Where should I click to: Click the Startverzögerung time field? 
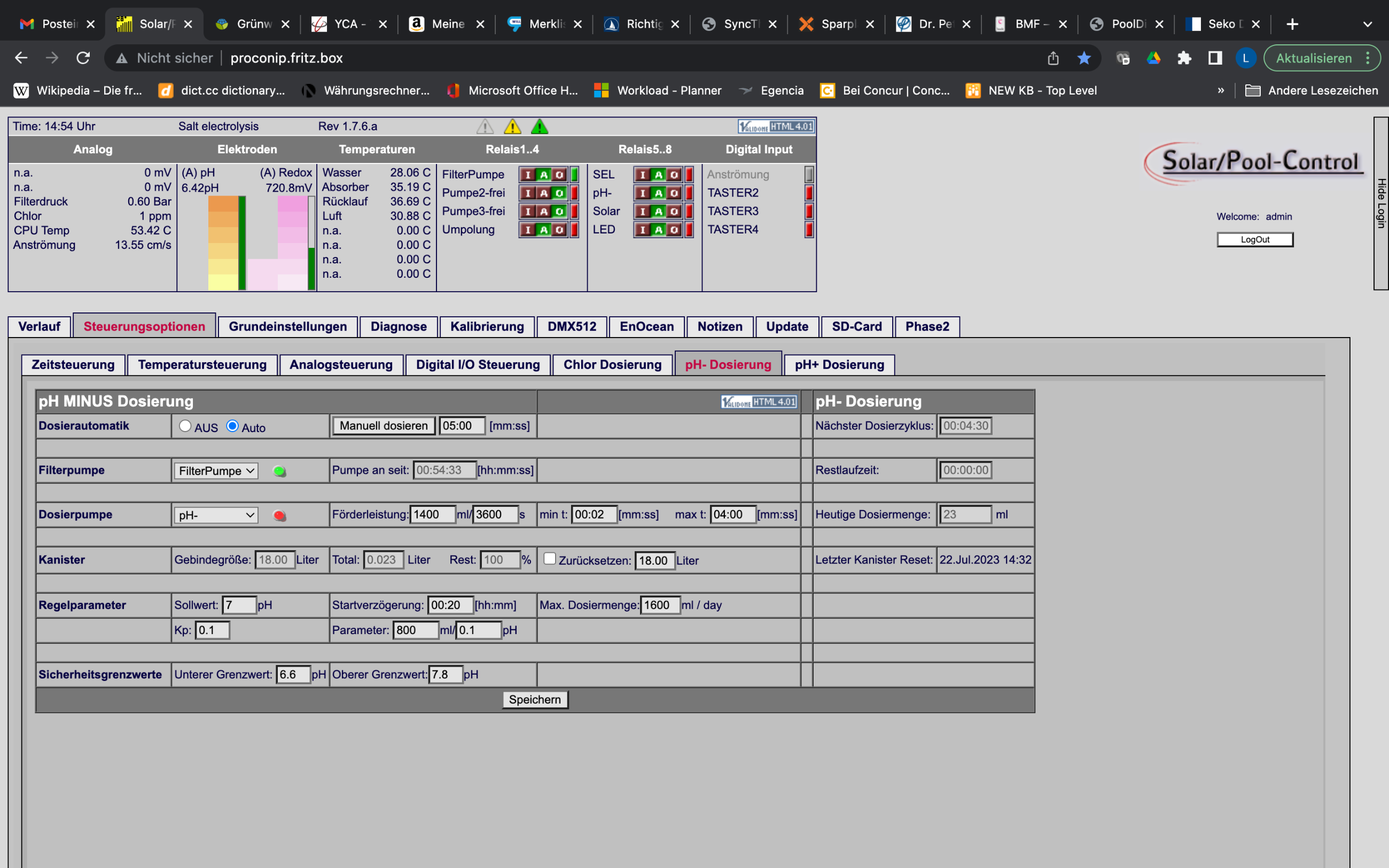[450, 605]
